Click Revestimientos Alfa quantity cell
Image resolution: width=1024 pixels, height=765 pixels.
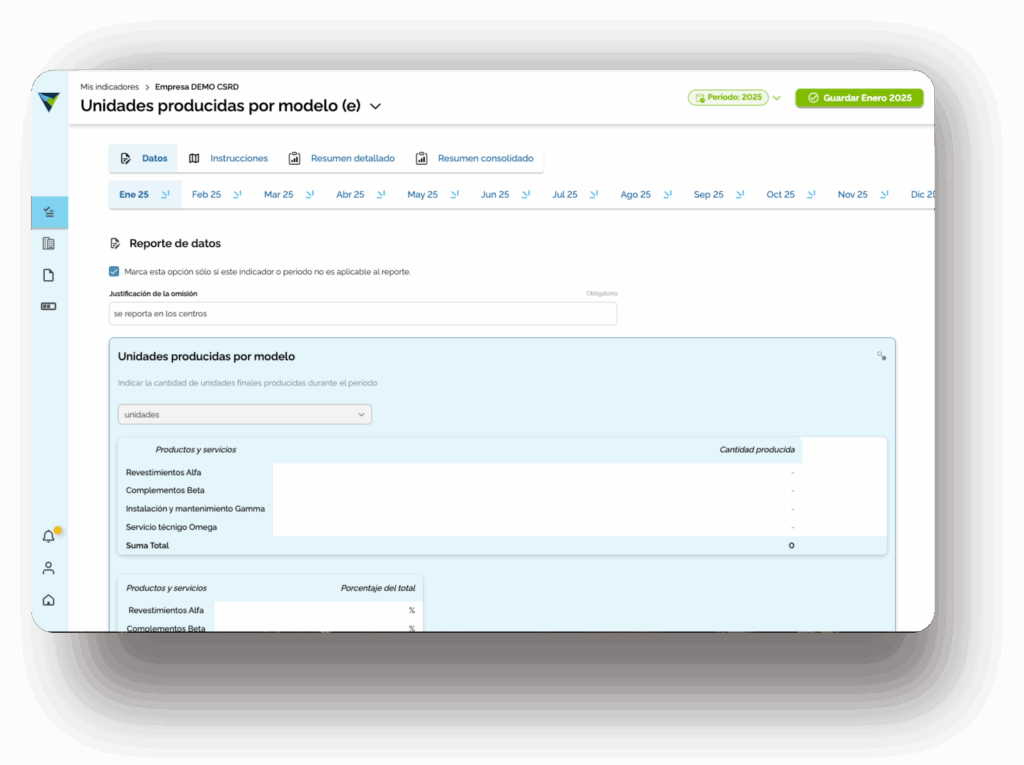click(537, 472)
